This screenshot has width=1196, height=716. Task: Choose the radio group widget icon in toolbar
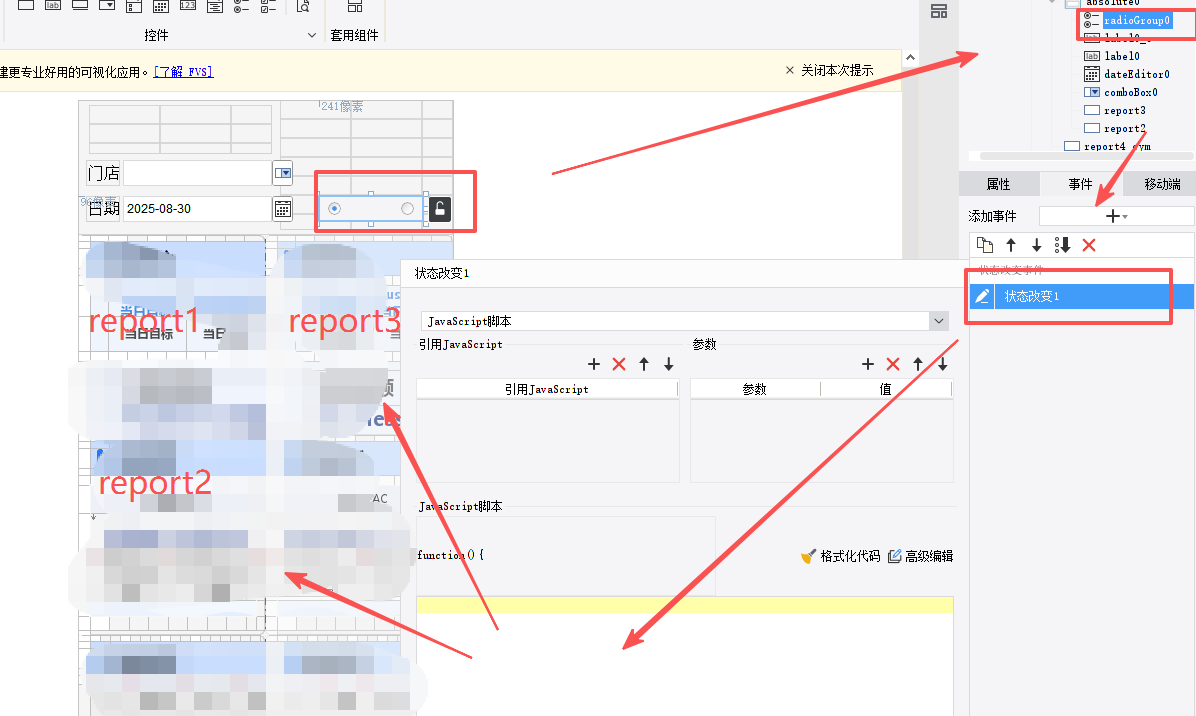click(241, 6)
